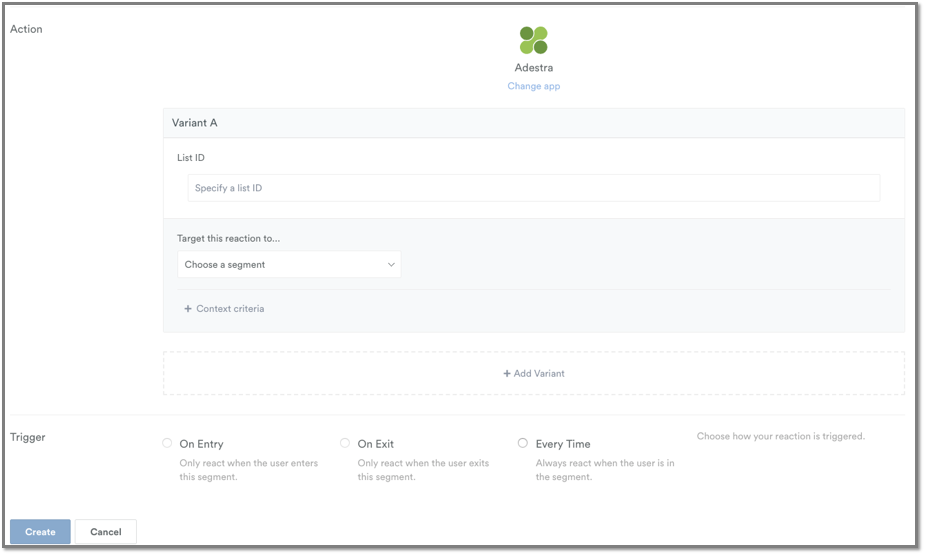
Task: Click the 'List ID' field label
Action: [191, 157]
